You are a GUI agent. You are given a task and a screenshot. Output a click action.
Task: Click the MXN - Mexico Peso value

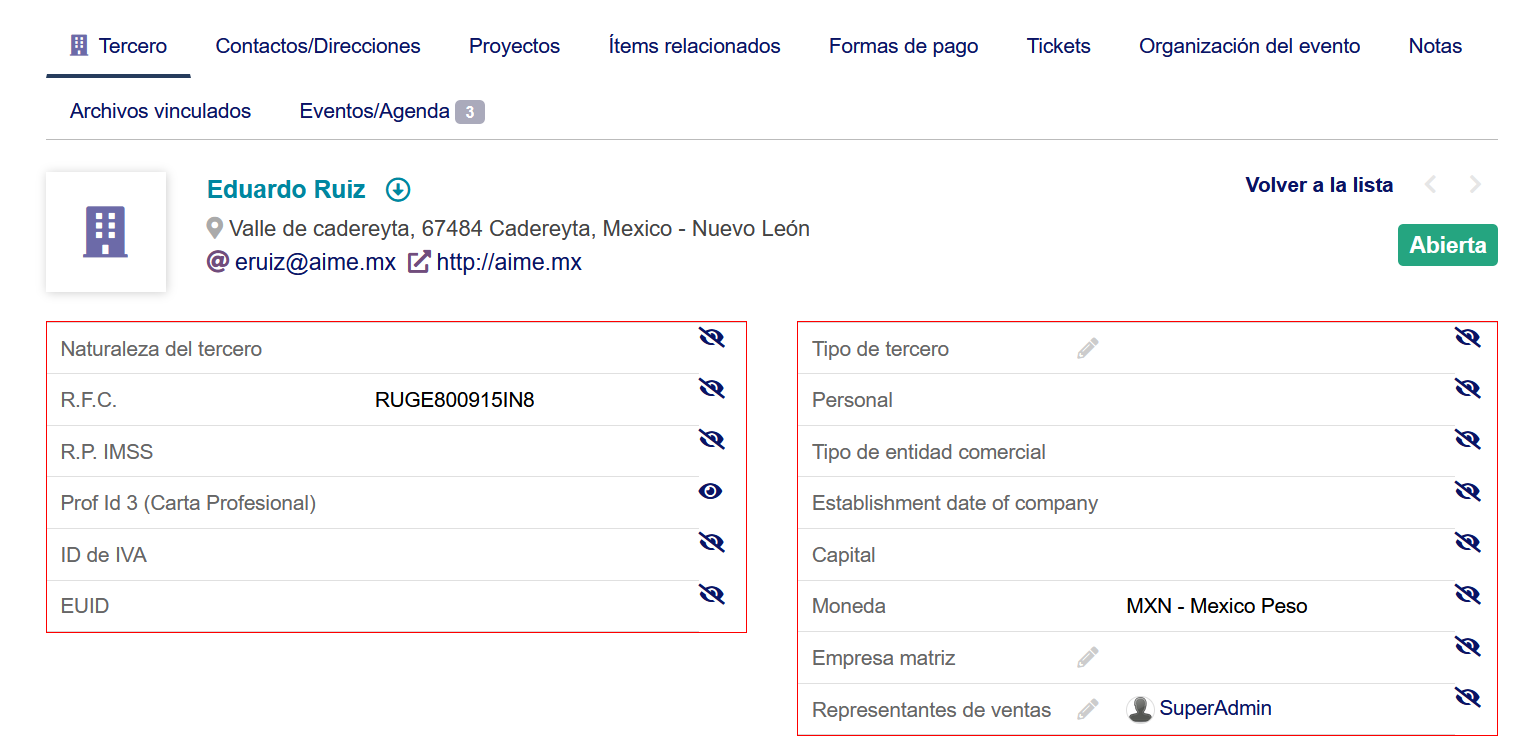point(1217,606)
